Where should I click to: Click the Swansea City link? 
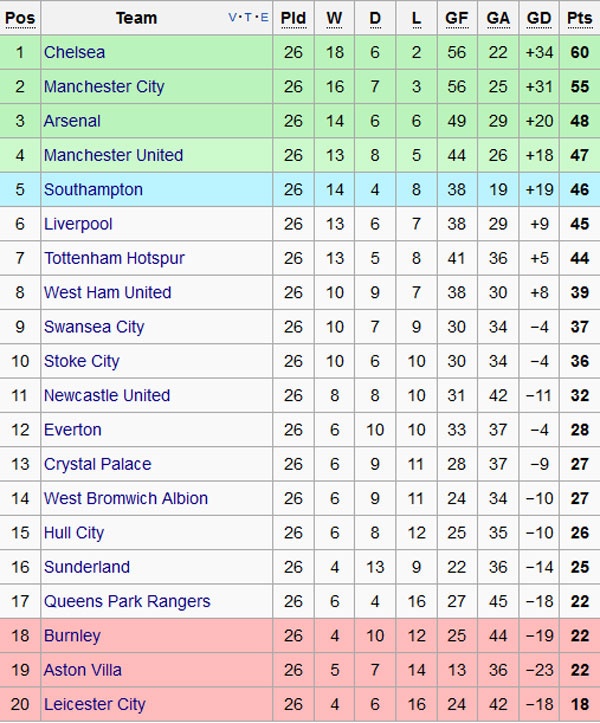click(x=94, y=327)
